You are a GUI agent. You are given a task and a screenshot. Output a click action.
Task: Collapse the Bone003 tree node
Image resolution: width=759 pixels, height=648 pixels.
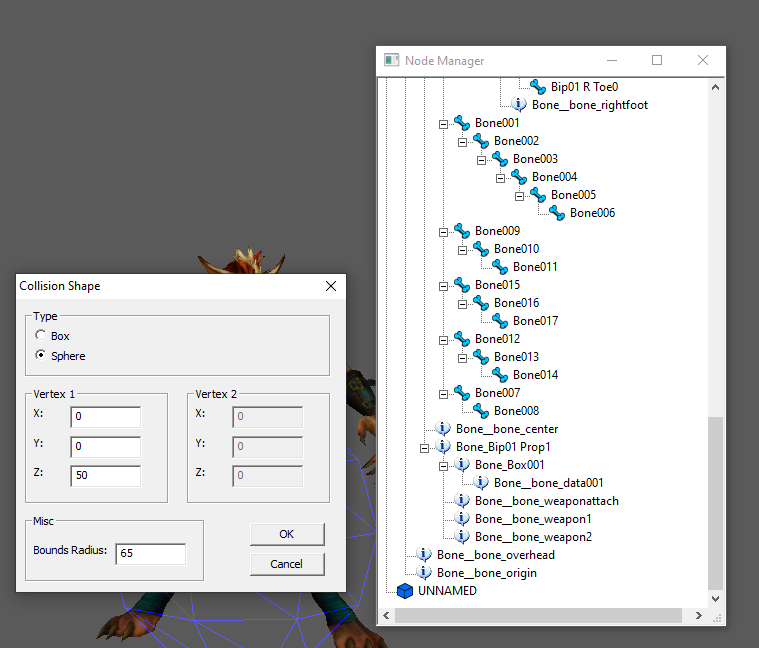tap(481, 160)
